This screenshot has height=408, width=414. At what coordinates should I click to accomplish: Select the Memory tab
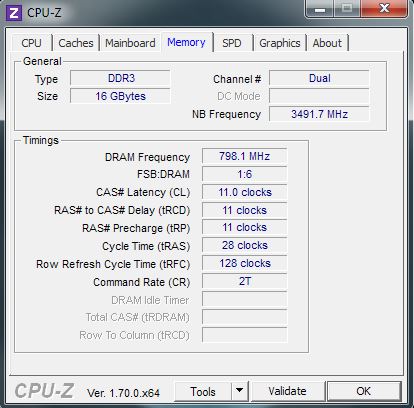pyautogui.click(x=186, y=42)
